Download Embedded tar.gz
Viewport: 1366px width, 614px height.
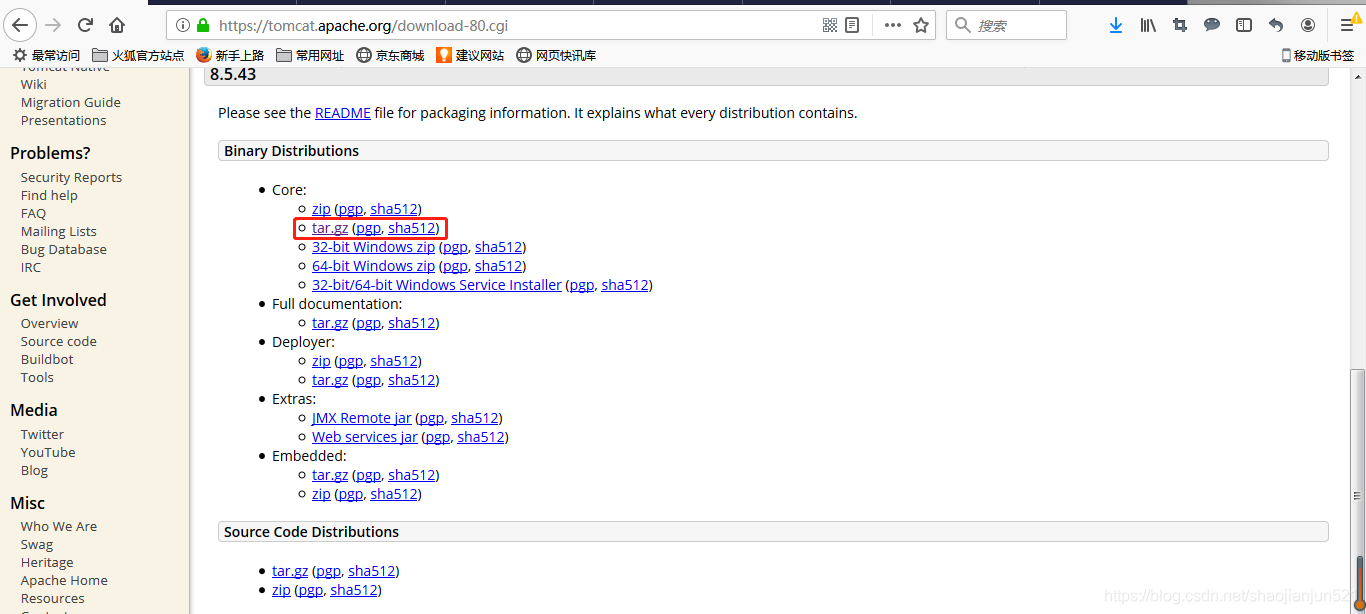pos(330,475)
